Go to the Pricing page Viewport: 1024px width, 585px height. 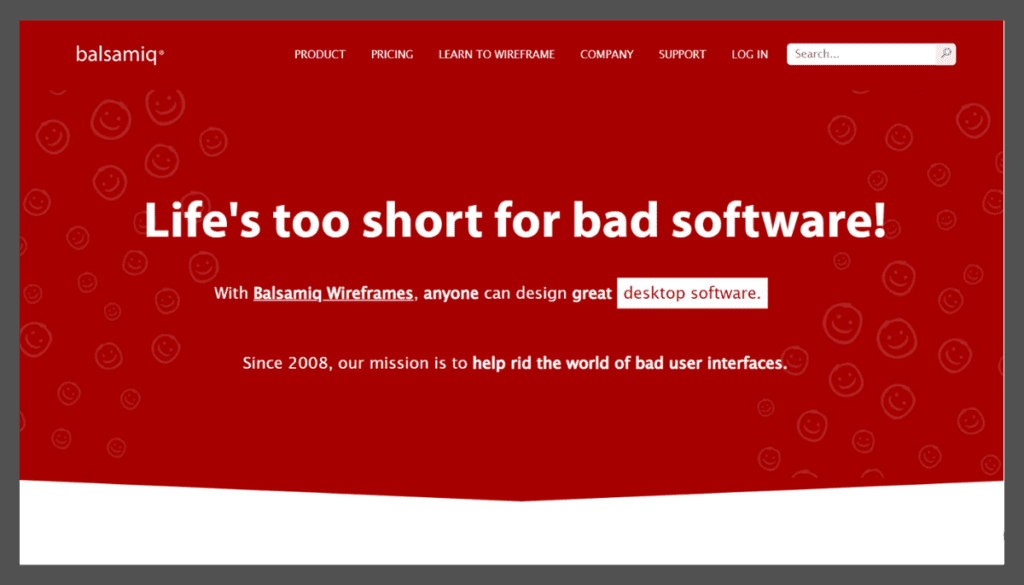pyautogui.click(x=392, y=54)
